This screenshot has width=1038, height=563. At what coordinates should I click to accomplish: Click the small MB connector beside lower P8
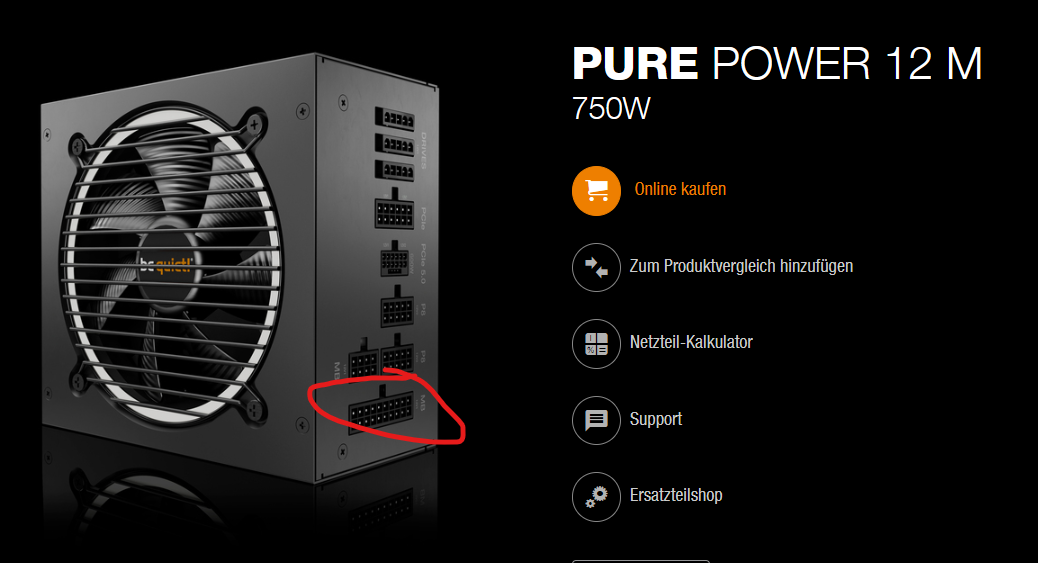[x=363, y=362]
